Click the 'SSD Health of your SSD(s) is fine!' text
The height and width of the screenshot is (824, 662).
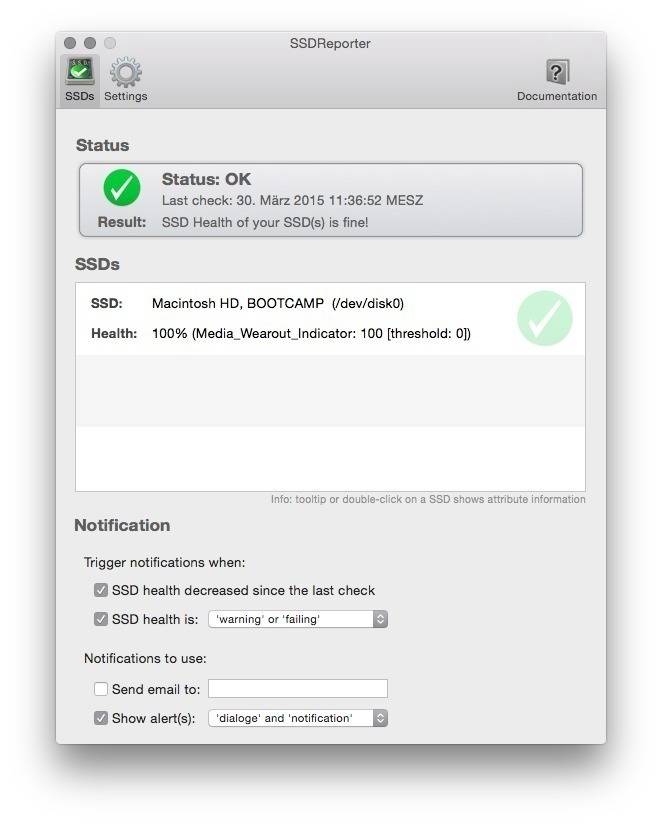(265, 222)
